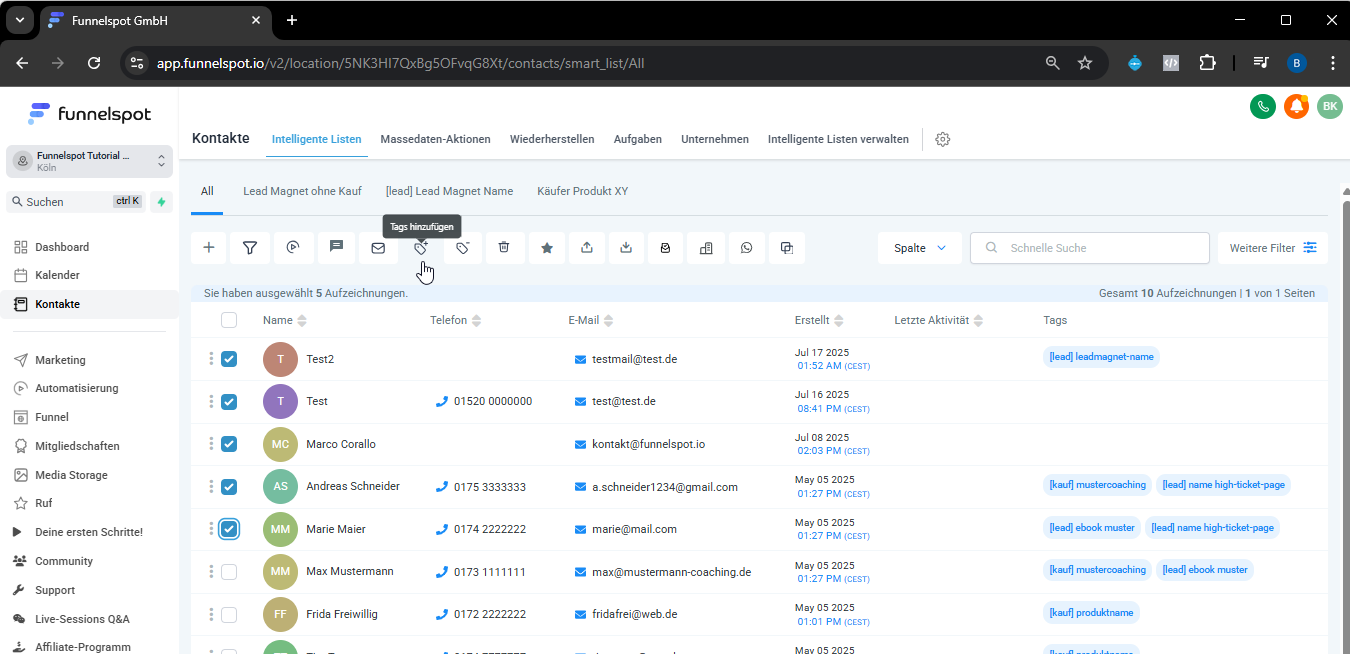This screenshot has width=1350, height=654.
Task: Click the company building toolbar icon
Action: pyautogui.click(x=706, y=248)
